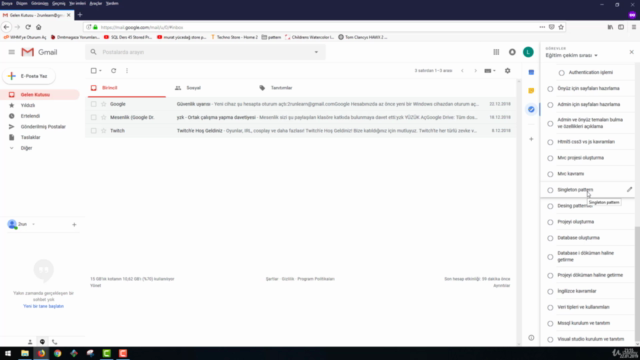Go to older messages arrow
Screen dimensions: 640x360
coord(475,71)
